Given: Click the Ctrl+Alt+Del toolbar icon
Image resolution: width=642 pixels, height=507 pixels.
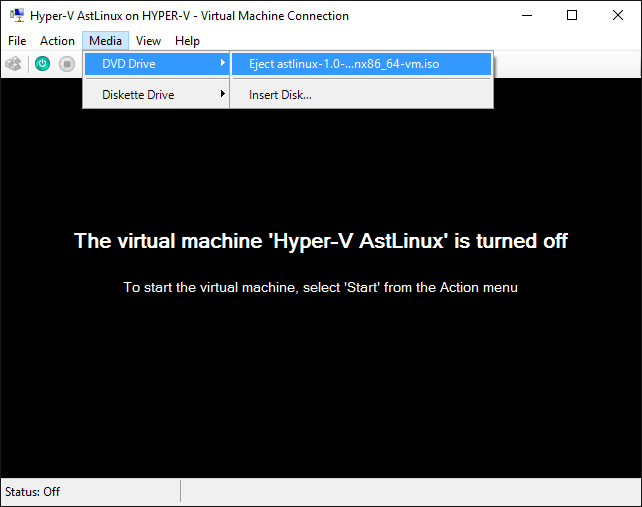Looking at the screenshot, I should (x=13, y=64).
